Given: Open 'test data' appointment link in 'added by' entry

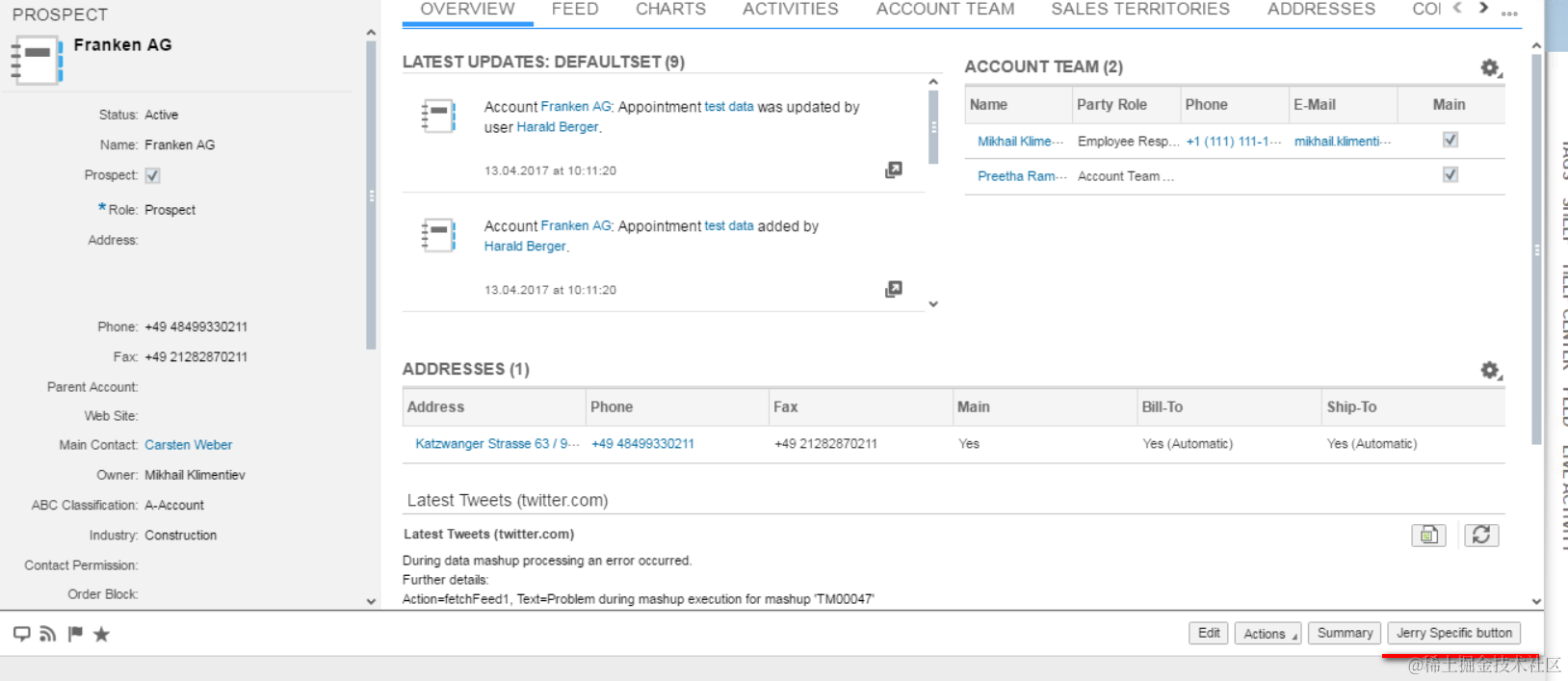Looking at the screenshot, I should pos(729,225).
